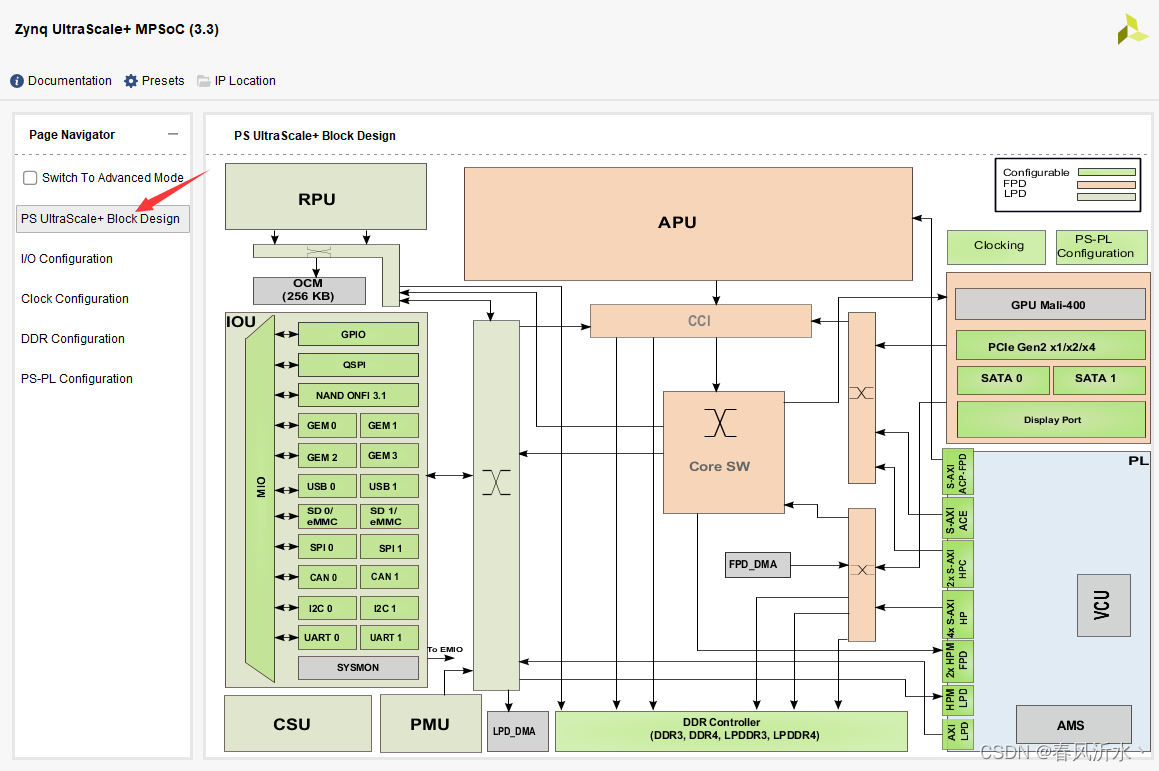Click the Clocking button in the diagram

coord(996,246)
